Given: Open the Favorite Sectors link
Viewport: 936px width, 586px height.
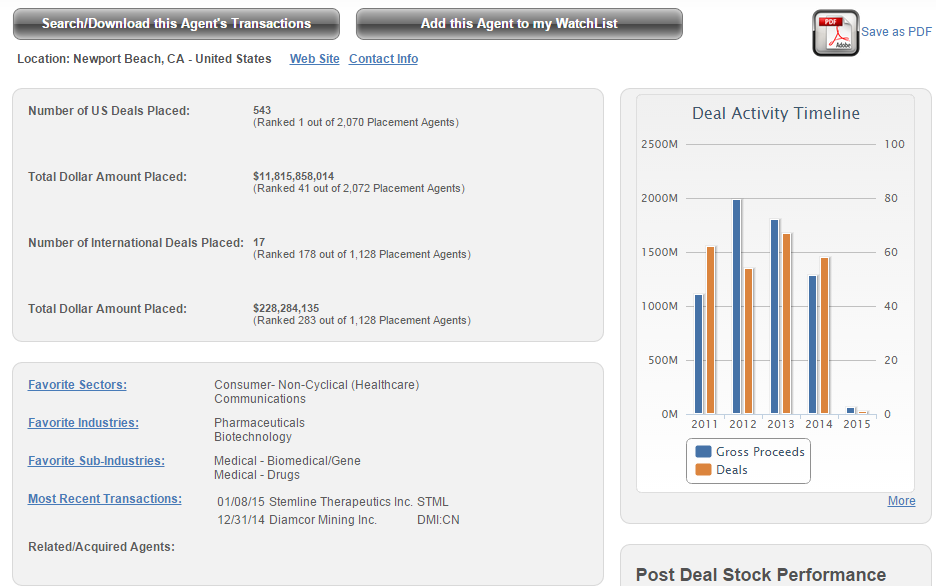Looking at the screenshot, I should [x=77, y=385].
